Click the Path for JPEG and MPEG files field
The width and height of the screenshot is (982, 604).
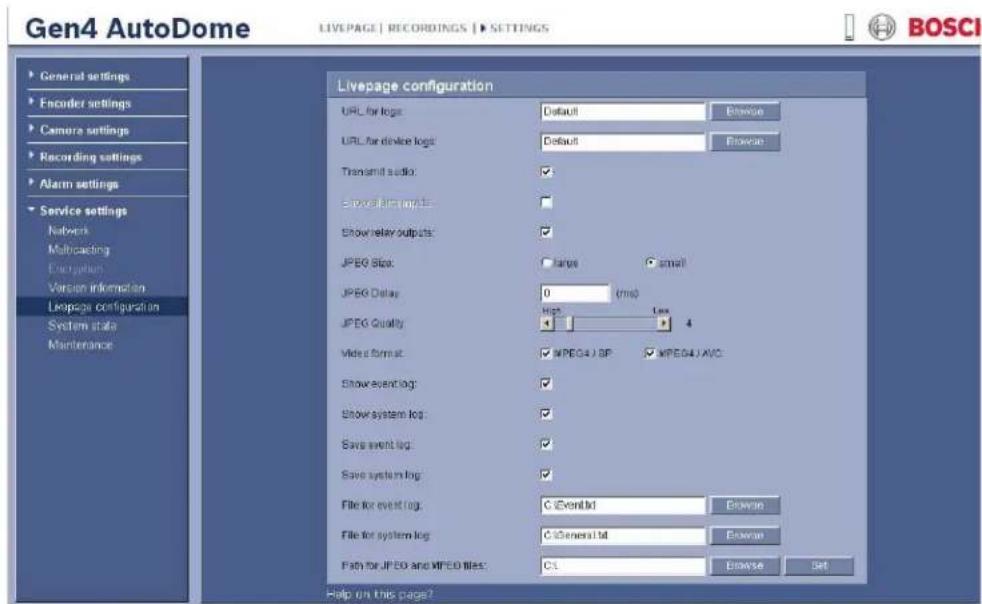pyautogui.click(x=623, y=566)
